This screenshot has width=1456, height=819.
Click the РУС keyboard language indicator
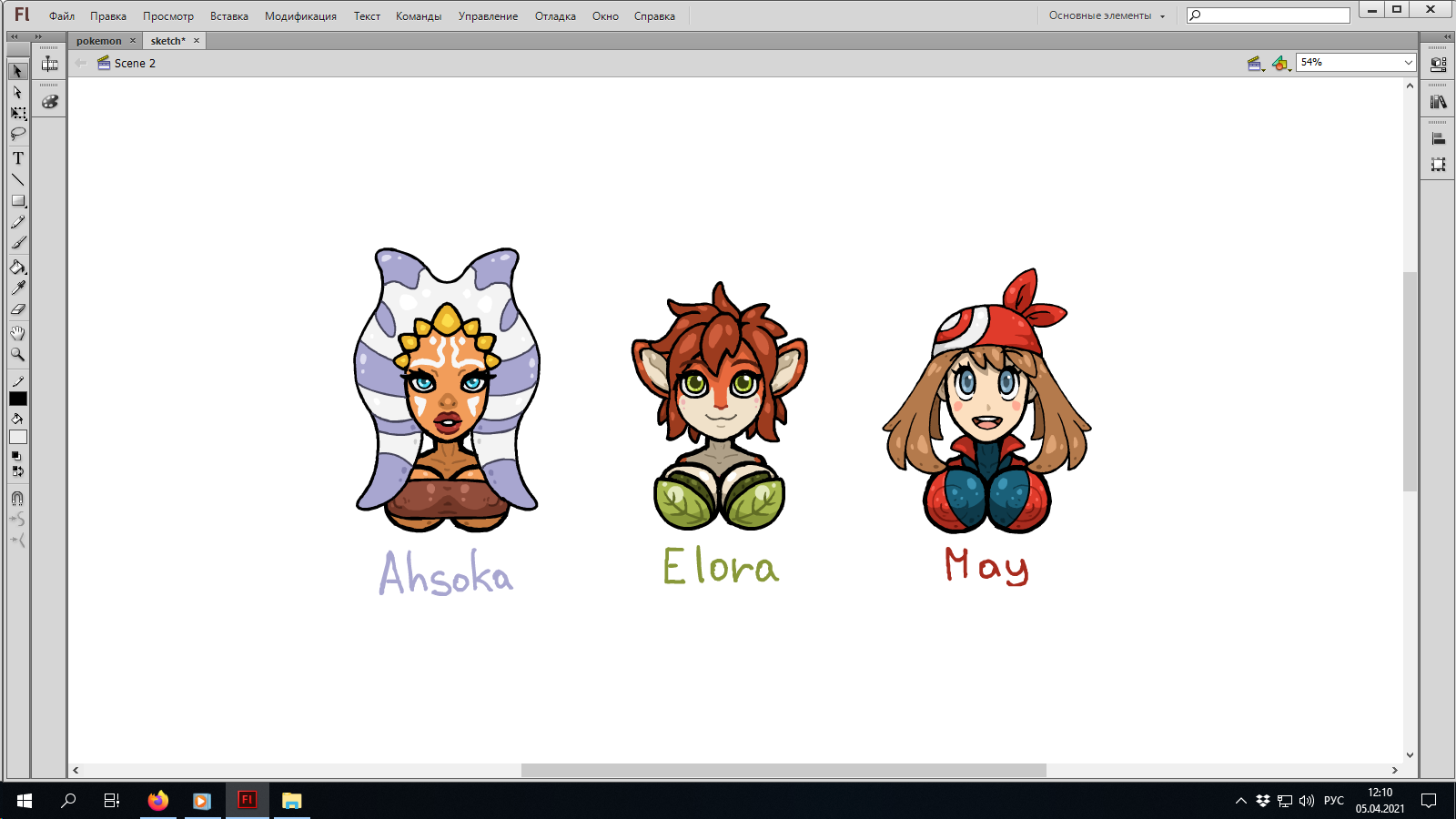coord(1334,801)
